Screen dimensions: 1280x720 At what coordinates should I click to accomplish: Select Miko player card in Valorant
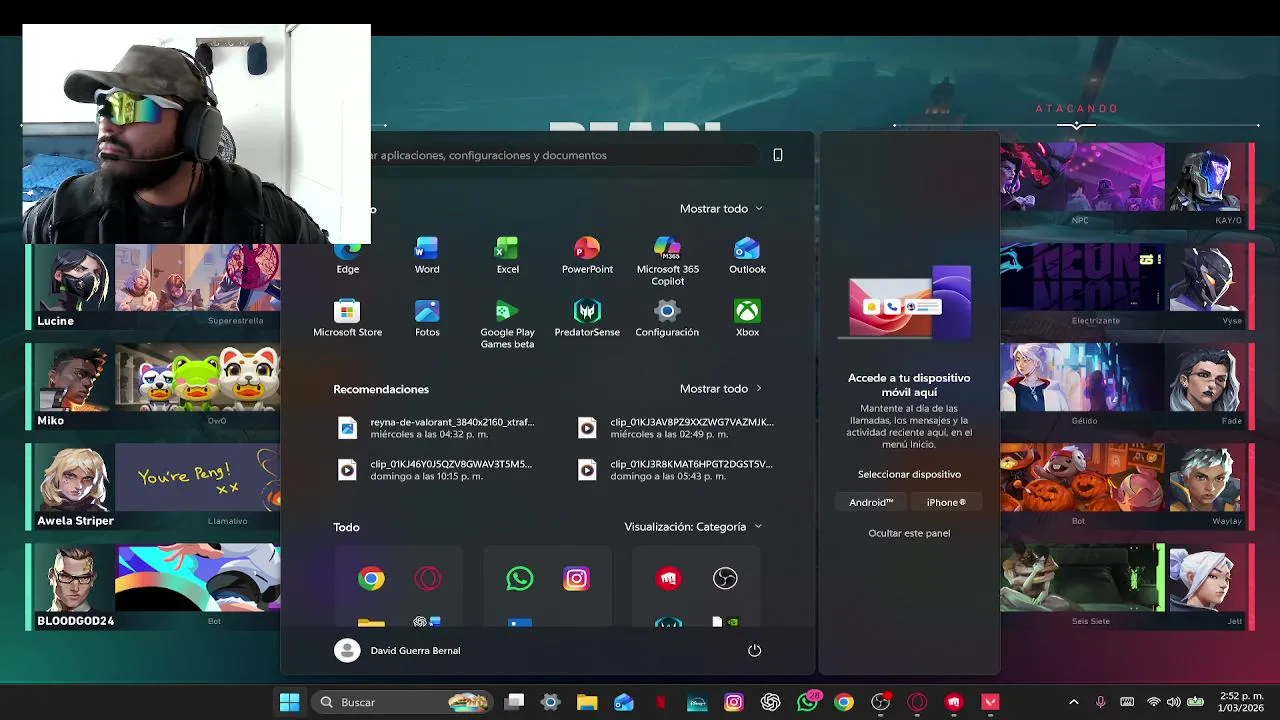(x=153, y=387)
